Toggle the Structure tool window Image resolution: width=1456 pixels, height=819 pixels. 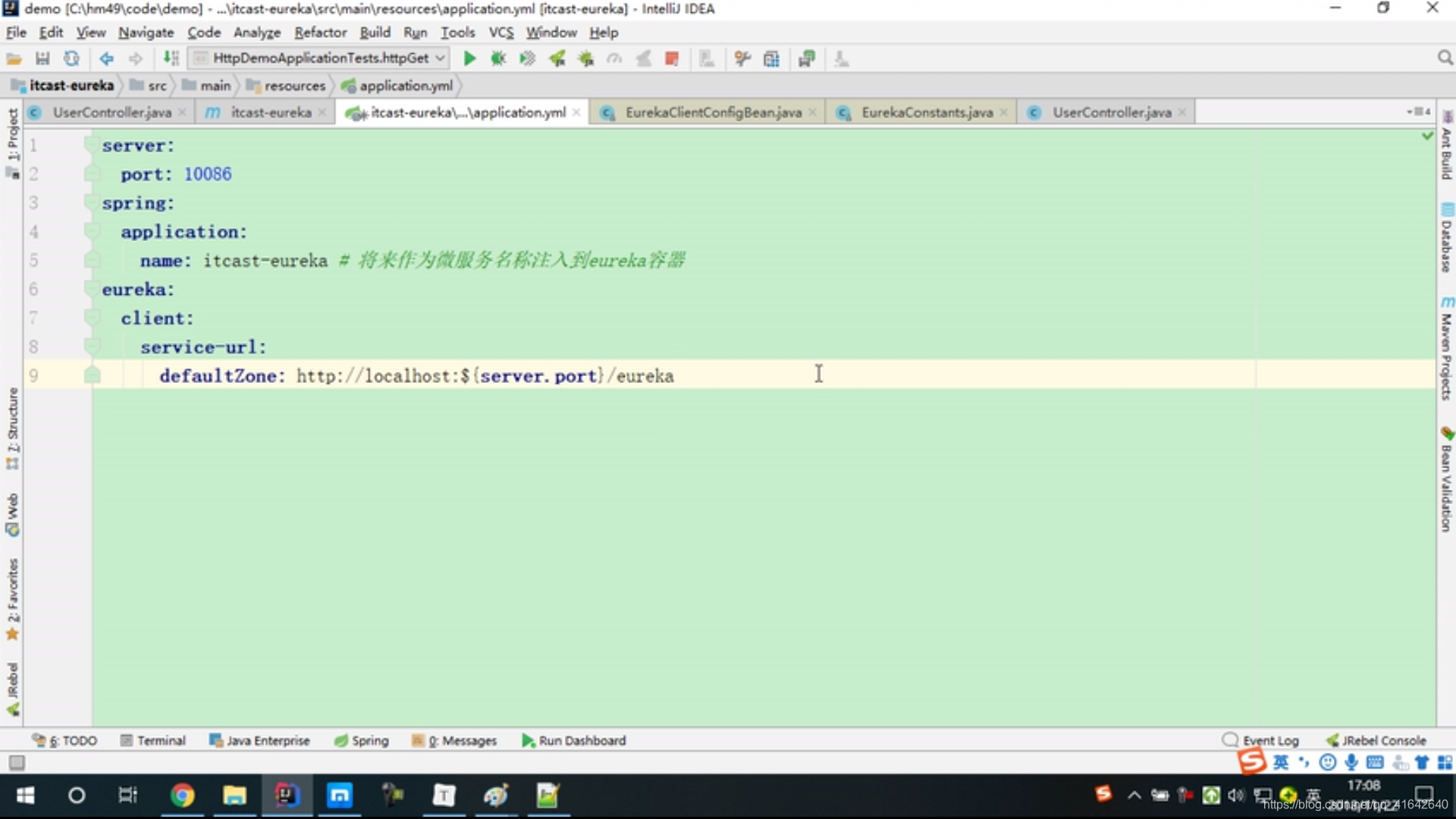[12, 428]
